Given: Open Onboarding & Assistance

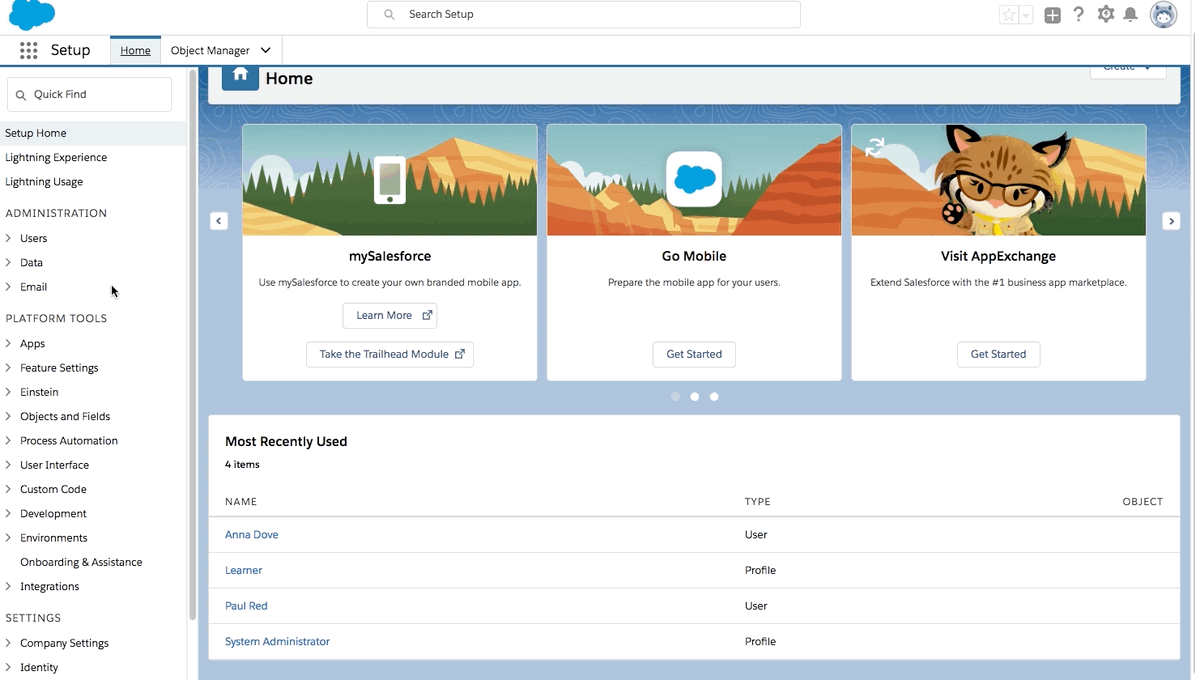Looking at the screenshot, I should [x=81, y=562].
